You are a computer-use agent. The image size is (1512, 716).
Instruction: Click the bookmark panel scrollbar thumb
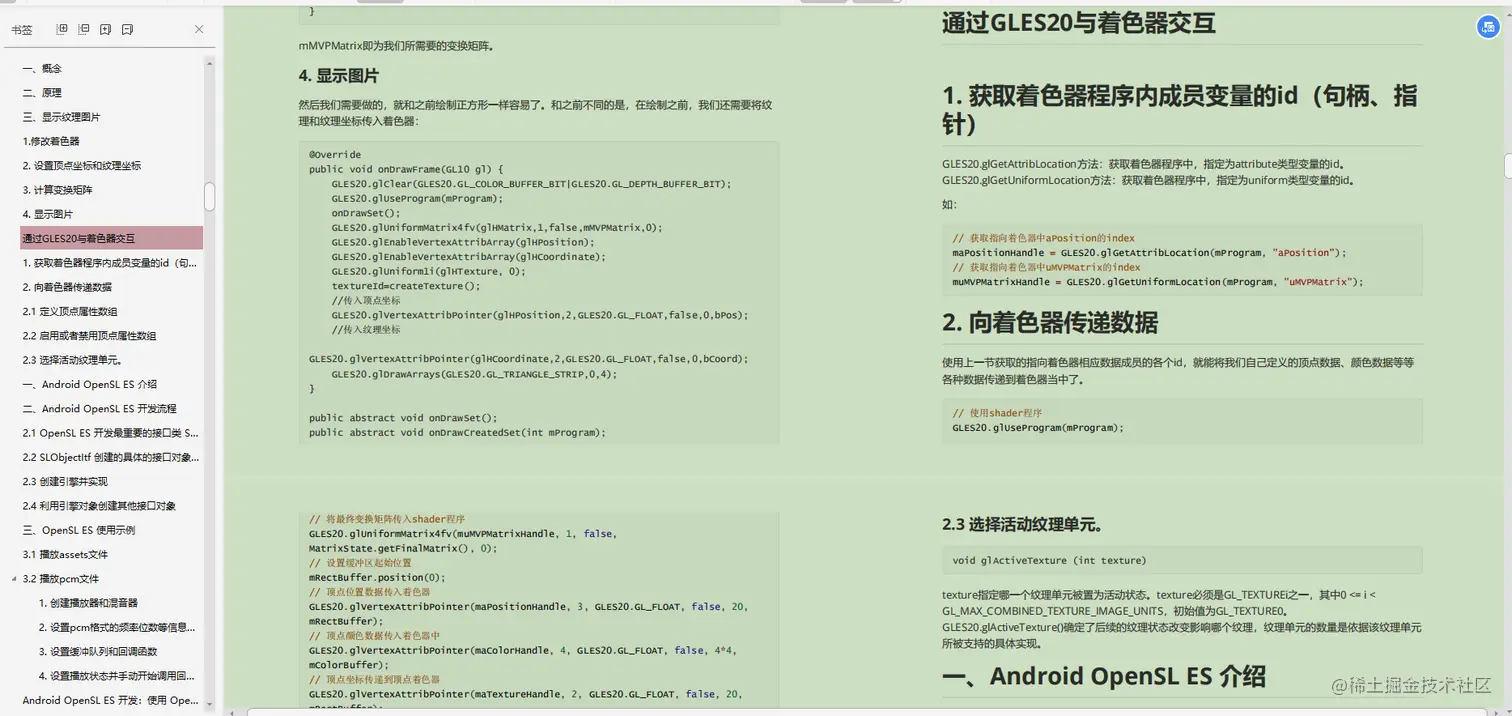point(210,196)
